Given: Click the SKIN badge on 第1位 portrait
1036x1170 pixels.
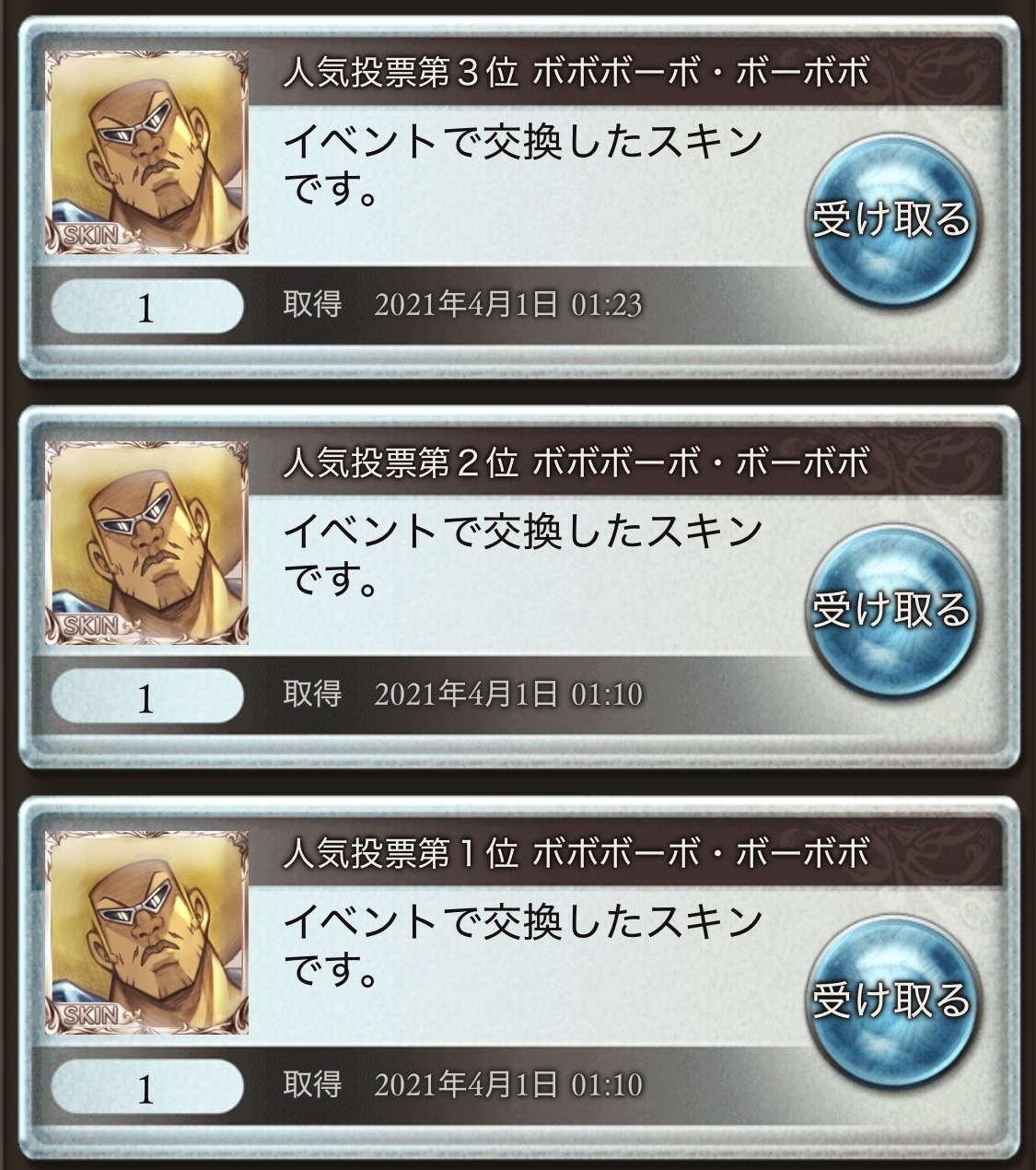Looking at the screenshot, I should point(93,1016).
